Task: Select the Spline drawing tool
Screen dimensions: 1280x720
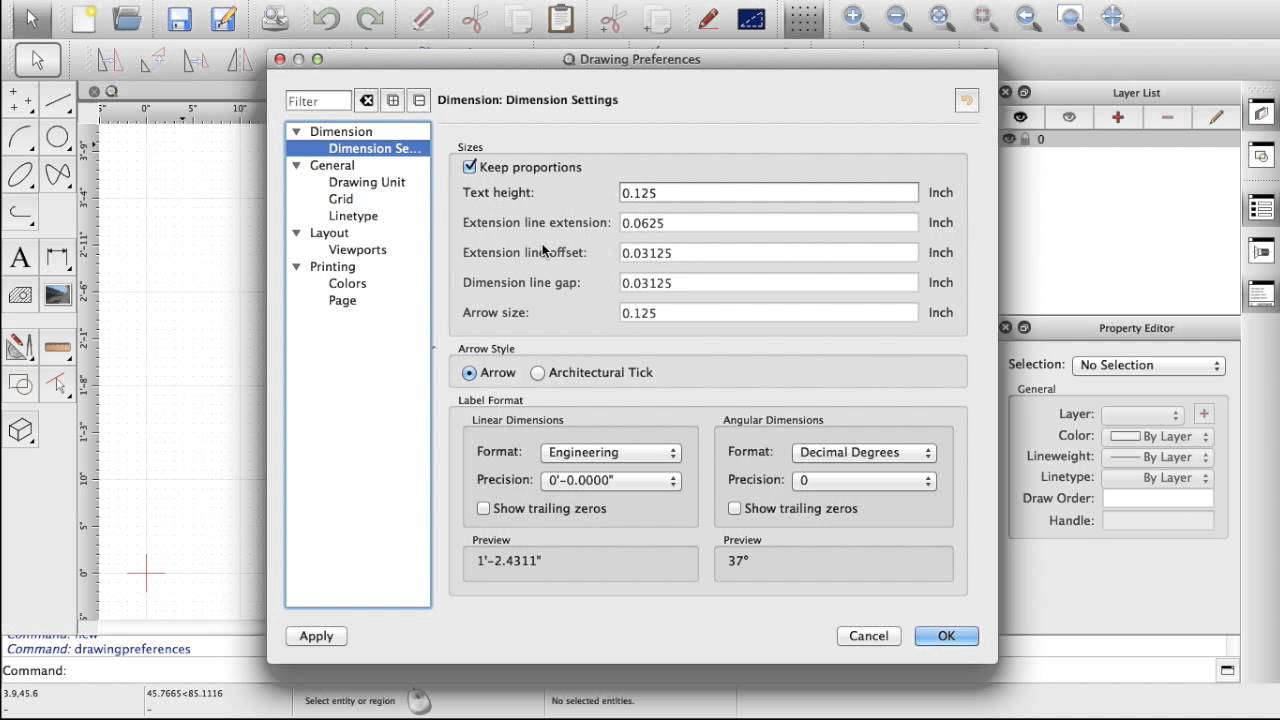Action: [58, 176]
